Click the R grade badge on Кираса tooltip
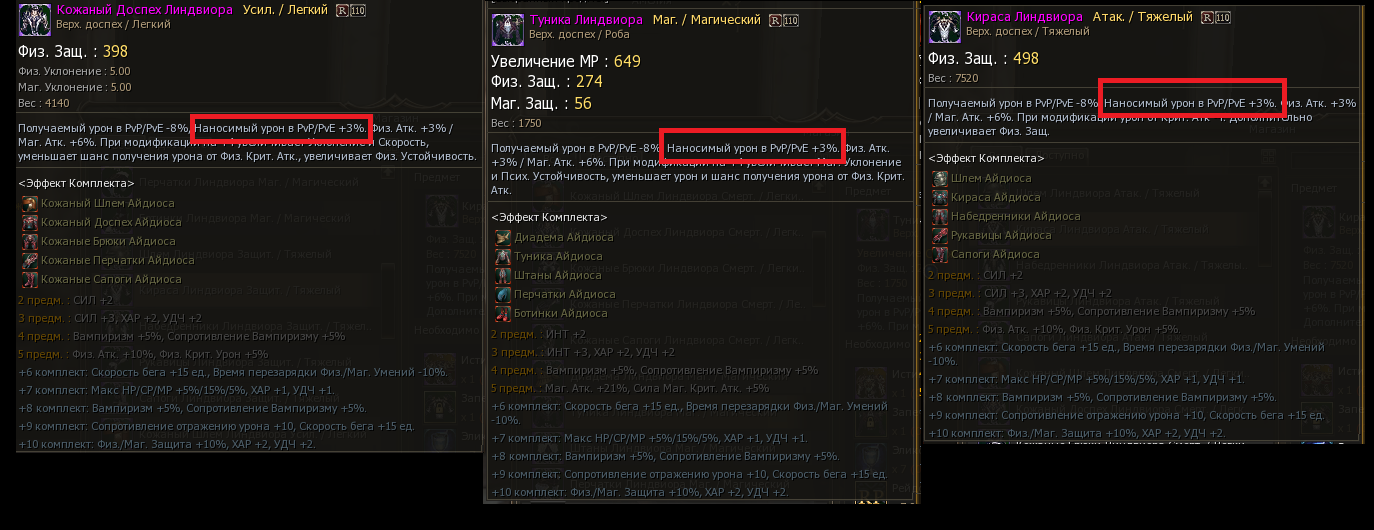The height and width of the screenshot is (530, 1374). (x=1207, y=18)
